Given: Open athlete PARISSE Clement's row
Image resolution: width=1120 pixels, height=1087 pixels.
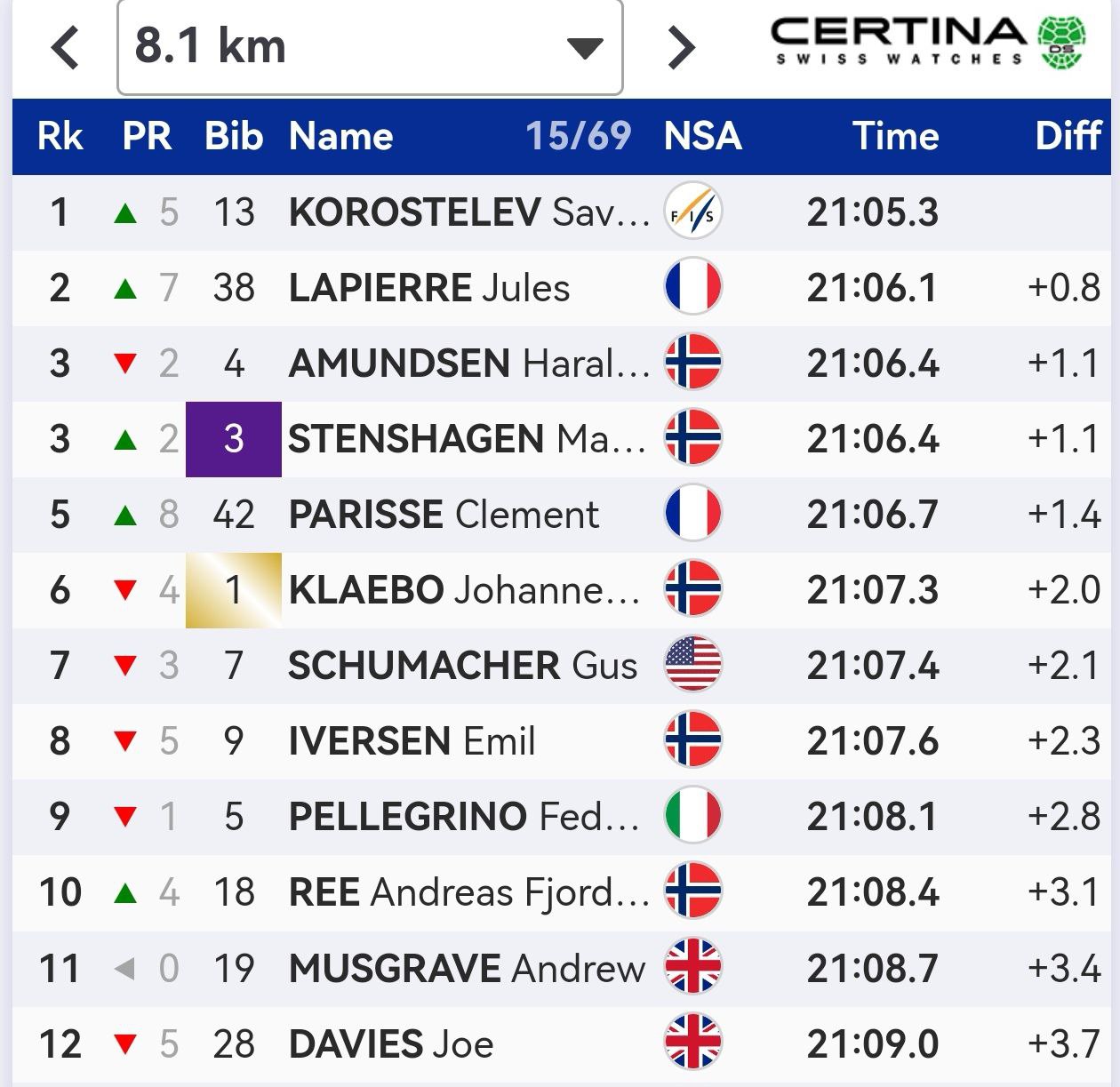Looking at the screenshot, I should coord(444,515).
